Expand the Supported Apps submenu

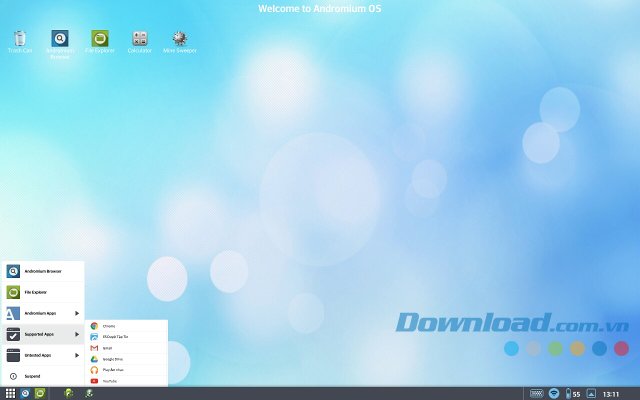(42, 334)
